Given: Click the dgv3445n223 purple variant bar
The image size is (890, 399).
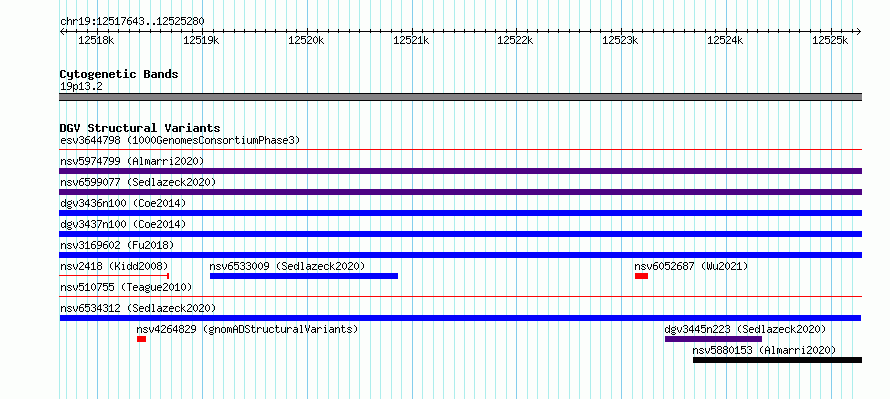Looking at the screenshot, I should click(713, 339).
